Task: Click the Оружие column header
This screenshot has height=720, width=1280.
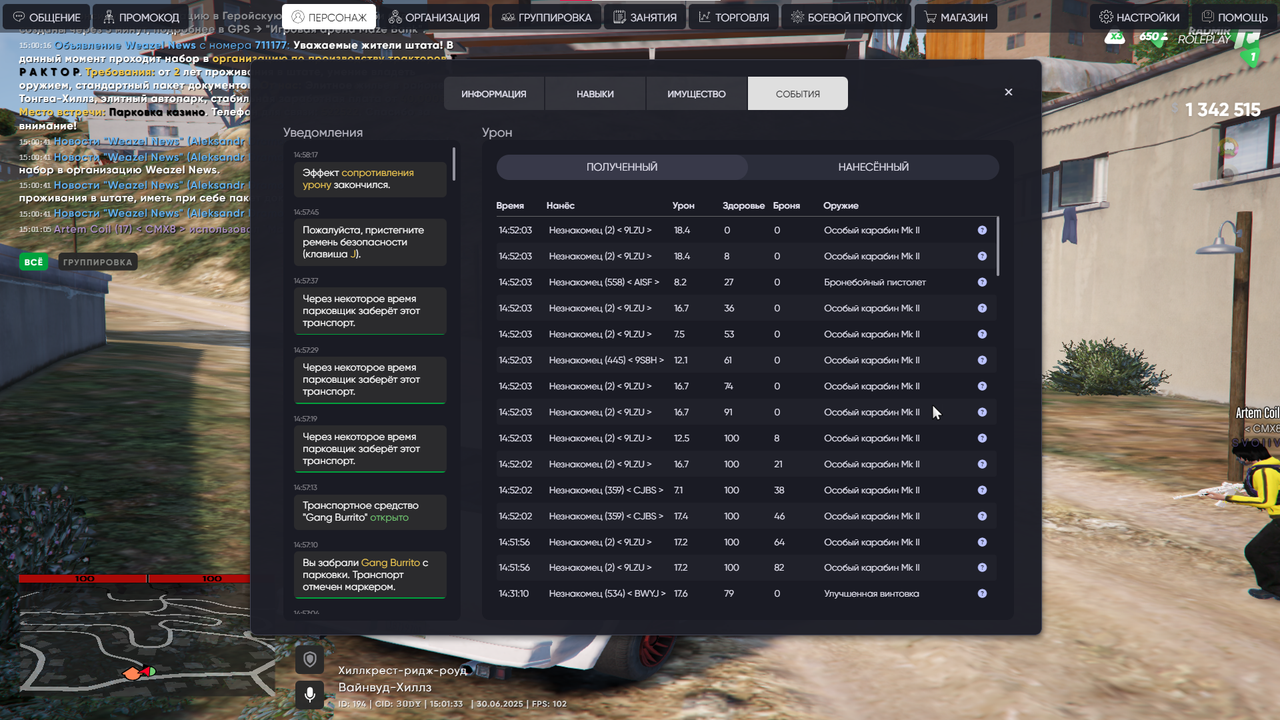Action: [x=841, y=205]
